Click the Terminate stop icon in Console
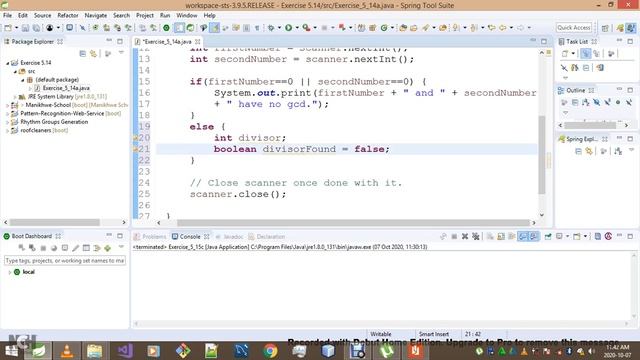 [454, 236]
